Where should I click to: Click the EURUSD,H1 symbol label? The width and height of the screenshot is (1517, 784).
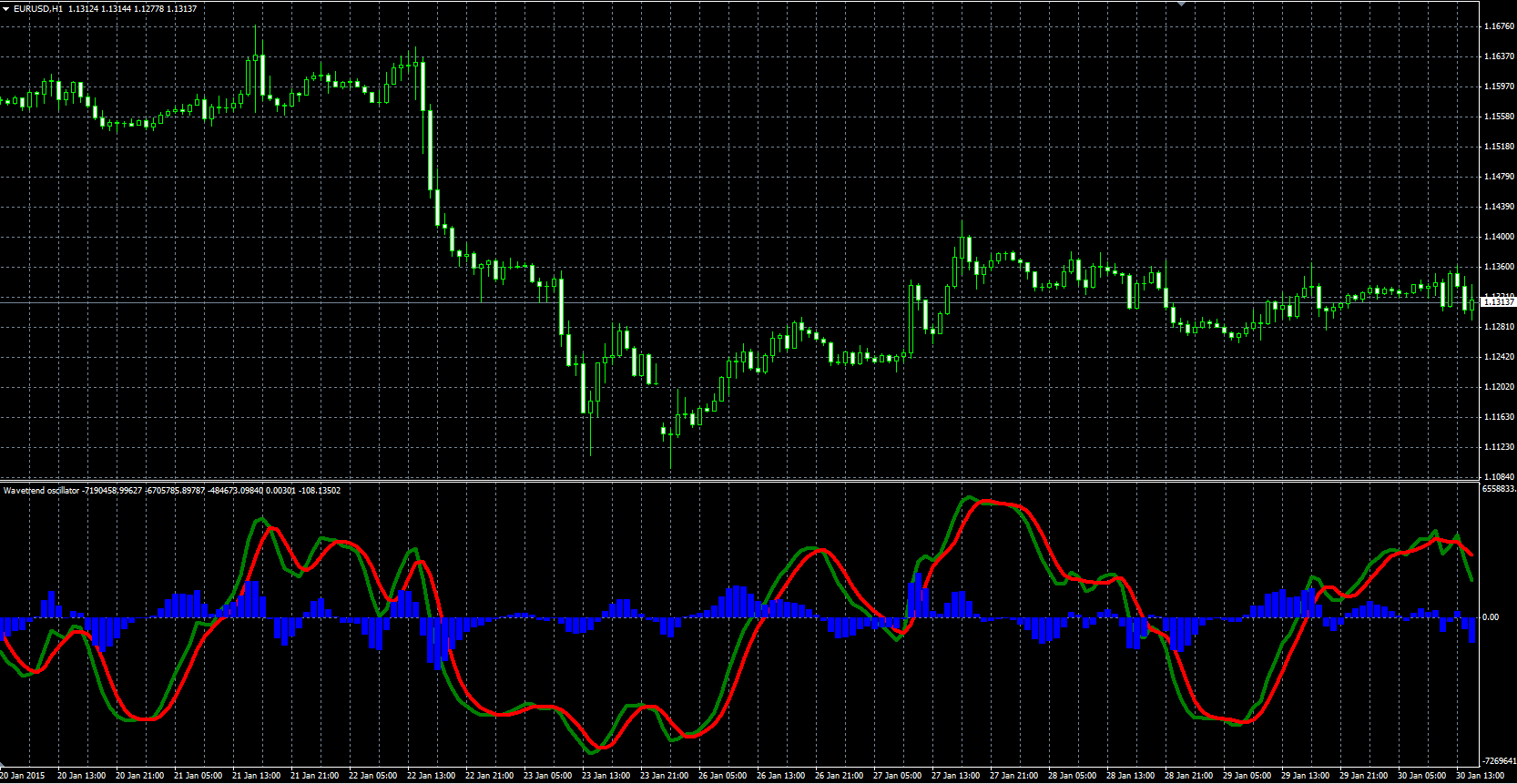click(38, 8)
